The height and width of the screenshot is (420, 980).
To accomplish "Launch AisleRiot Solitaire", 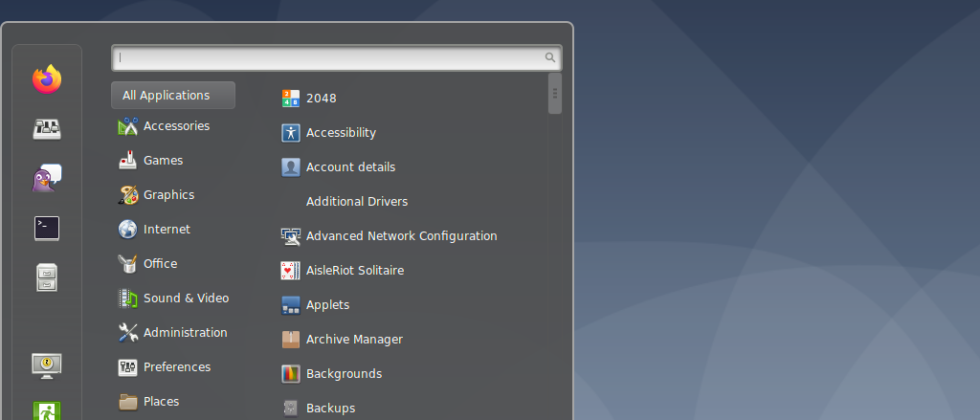I will point(354,270).
